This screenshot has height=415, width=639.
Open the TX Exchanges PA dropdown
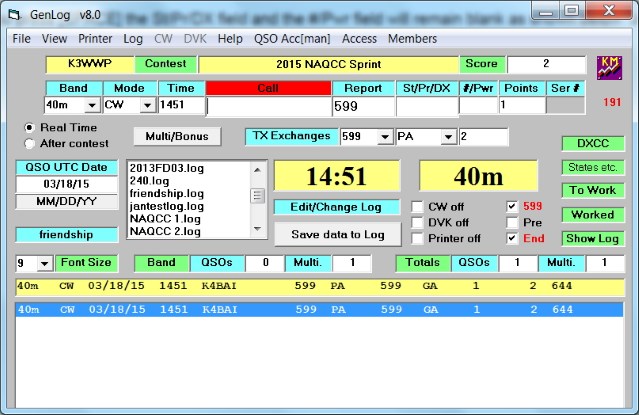coord(449,136)
